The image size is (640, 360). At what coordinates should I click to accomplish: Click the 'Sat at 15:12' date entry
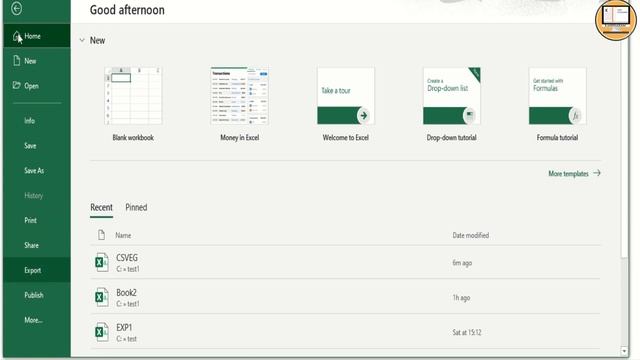point(467,333)
